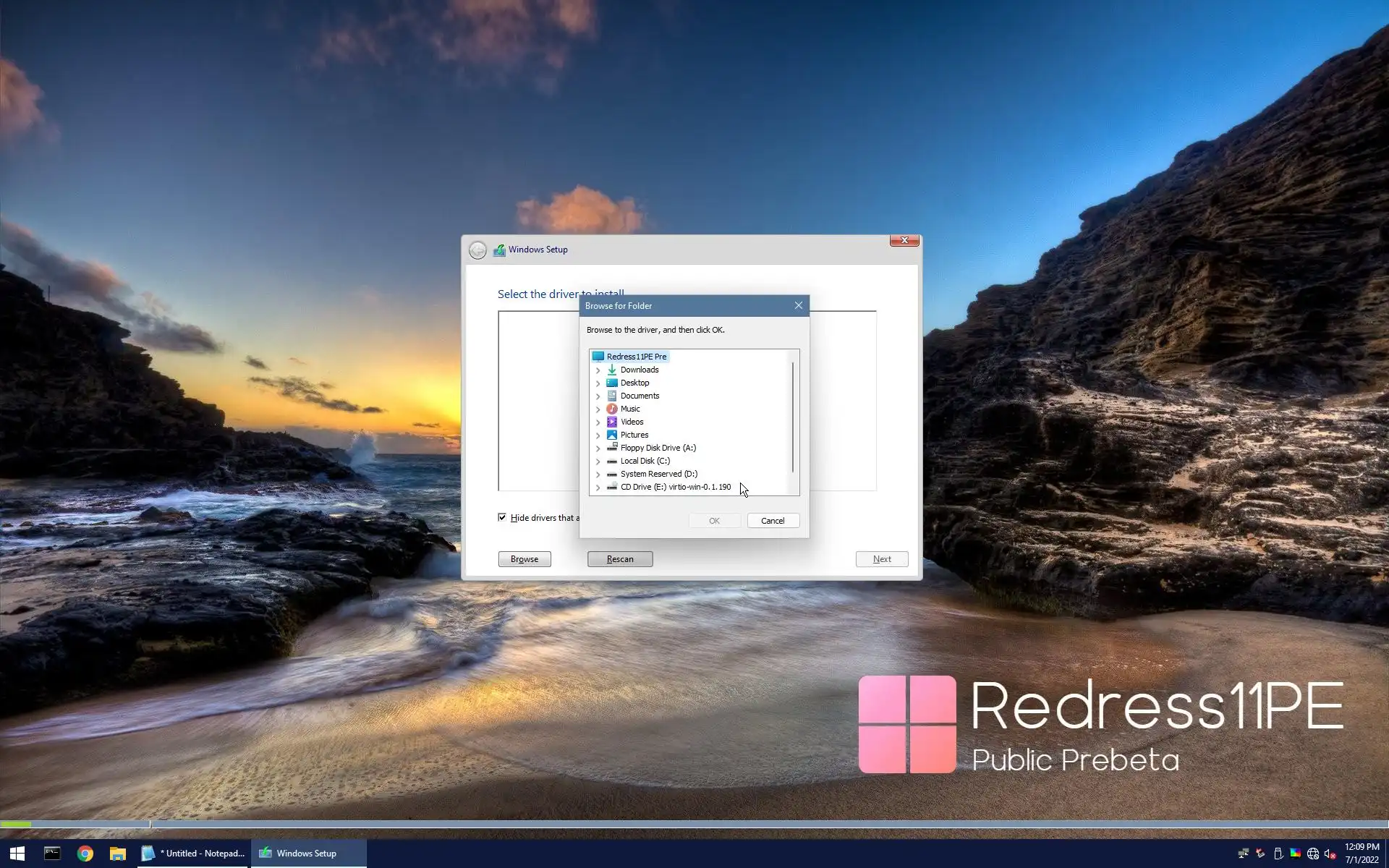
Task: Select the Floppy Disk Drive (A:) entry
Action: click(658, 448)
